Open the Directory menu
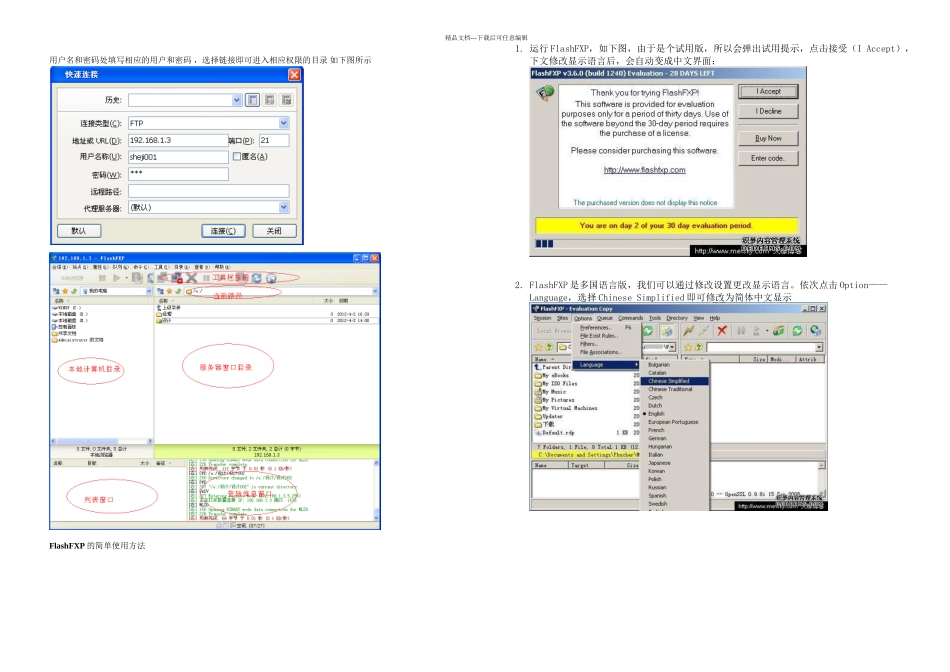Viewport: 950px width, 672px height. [677, 318]
